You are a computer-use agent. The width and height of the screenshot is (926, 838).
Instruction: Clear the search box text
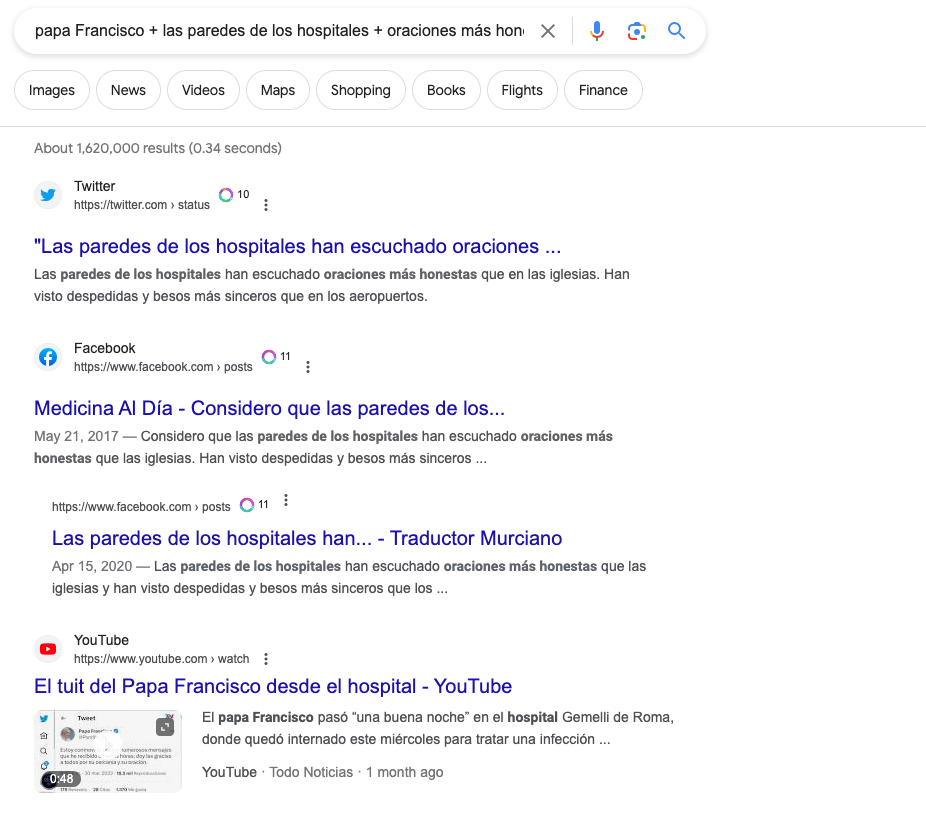pyautogui.click(x=548, y=31)
